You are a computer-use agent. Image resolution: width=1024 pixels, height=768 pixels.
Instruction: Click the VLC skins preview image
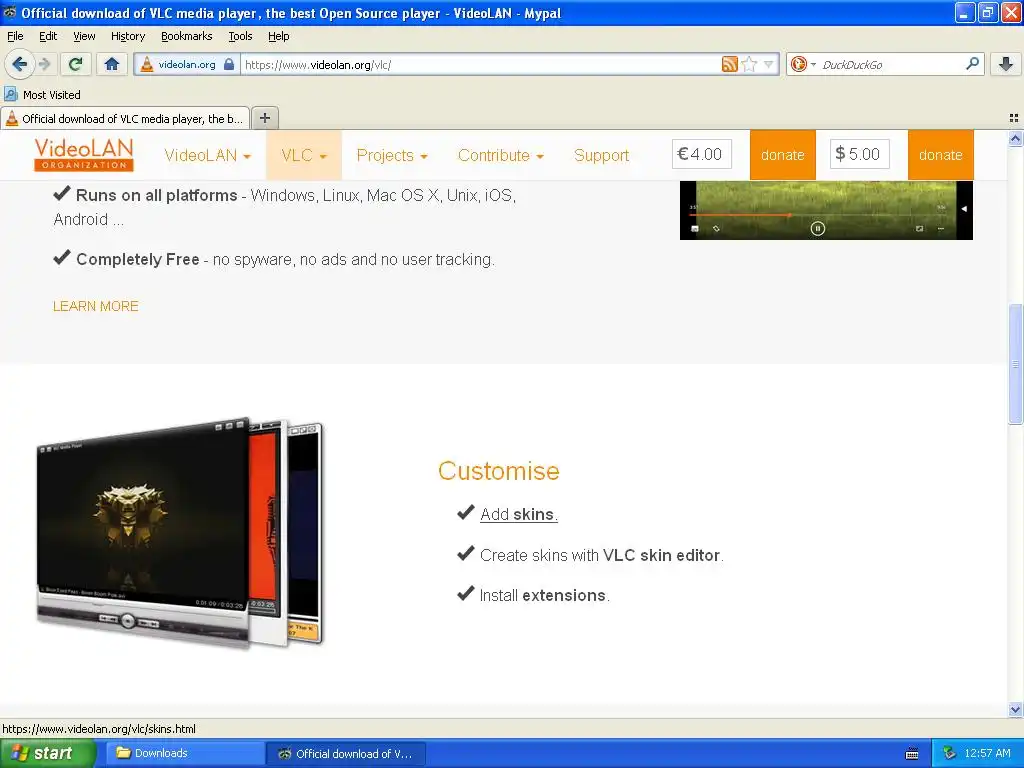click(180, 533)
